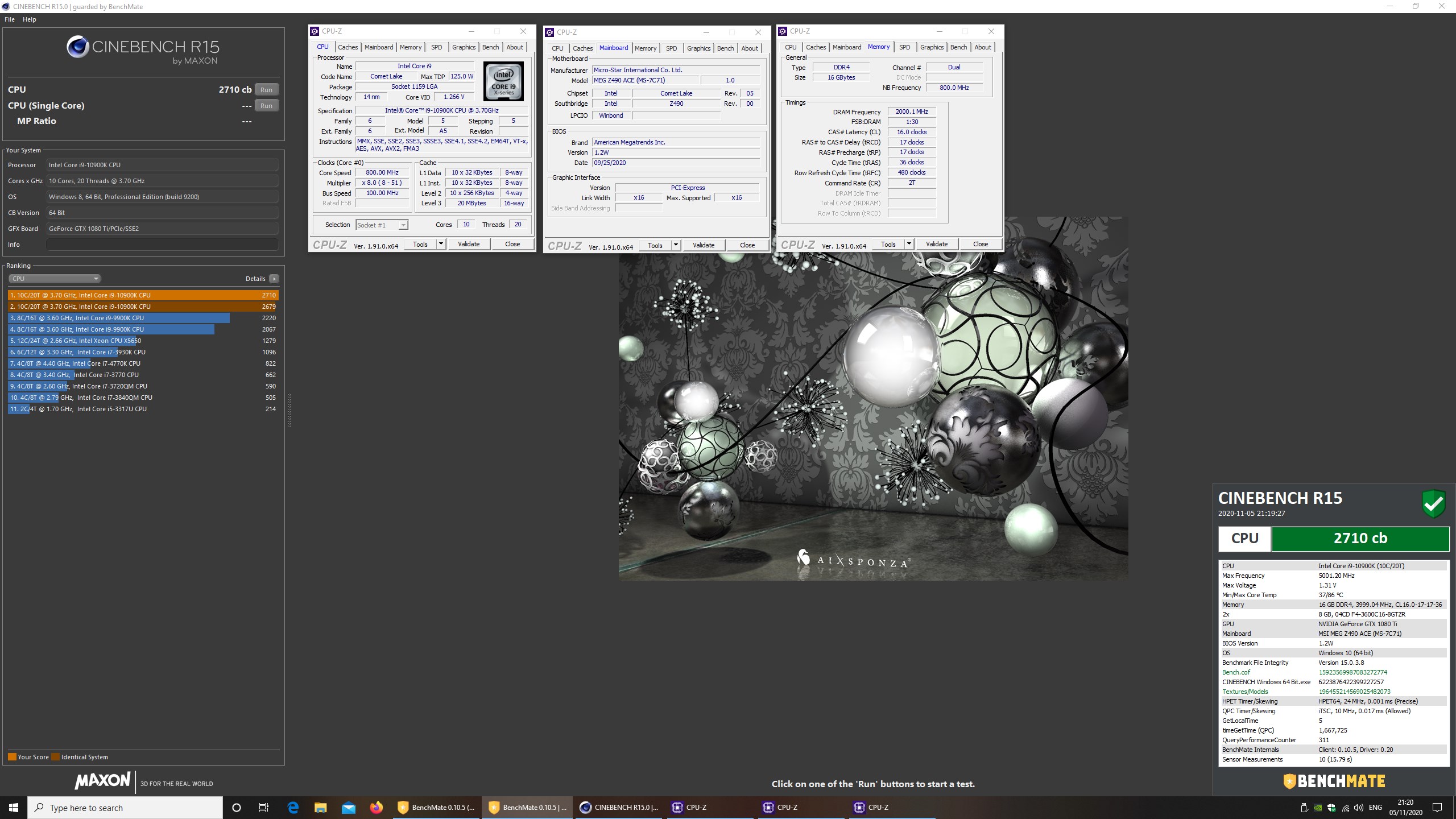Image resolution: width=1456 pixels, height=819 pixels.
Task: Select the Core i5-3317U ranking row
Action: click(143, 409)
